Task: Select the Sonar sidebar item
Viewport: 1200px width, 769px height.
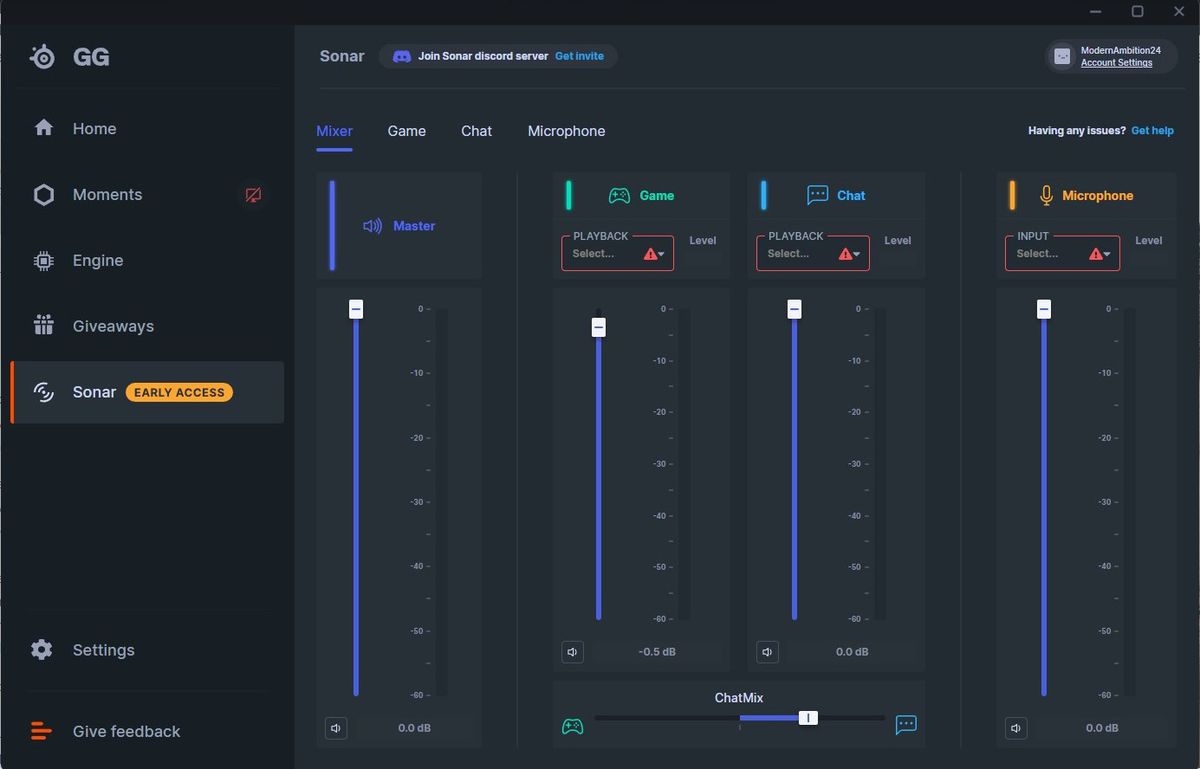Action: (147, 392)
